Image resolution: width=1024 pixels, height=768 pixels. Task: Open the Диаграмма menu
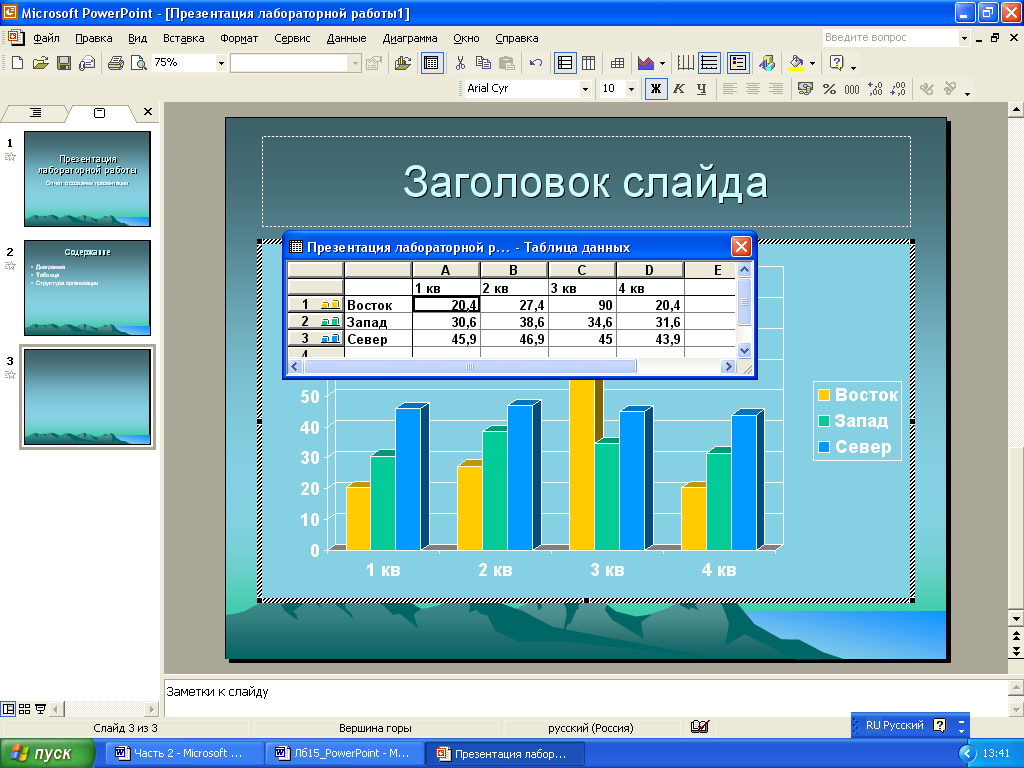[410, 38]
